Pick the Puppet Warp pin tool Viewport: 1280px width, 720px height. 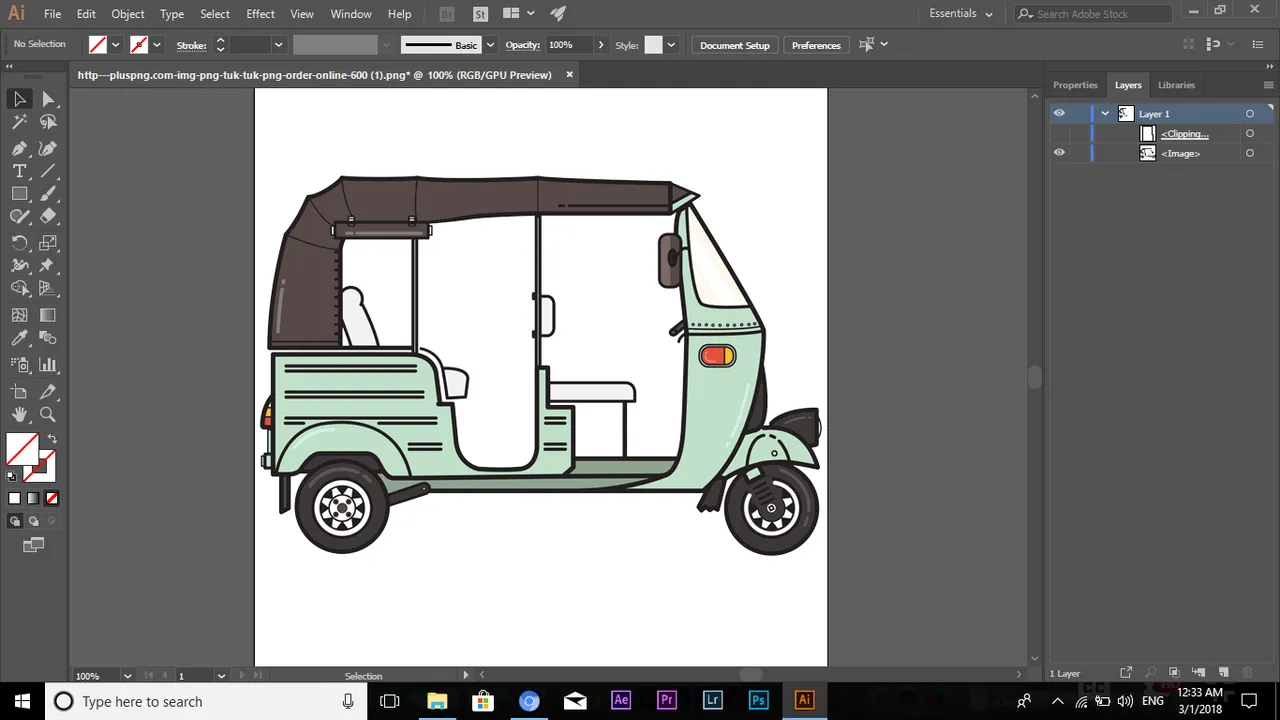(x=48, y=266)
